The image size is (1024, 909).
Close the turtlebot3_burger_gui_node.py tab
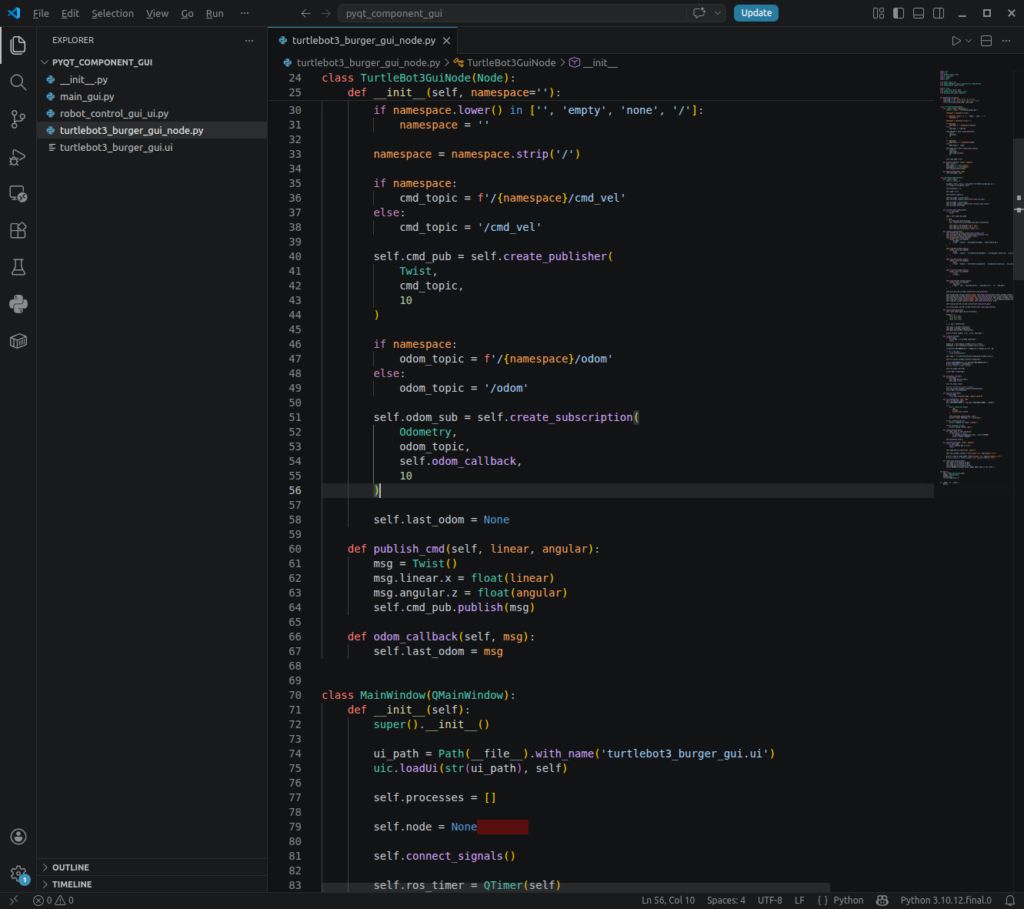pos(447,40)
